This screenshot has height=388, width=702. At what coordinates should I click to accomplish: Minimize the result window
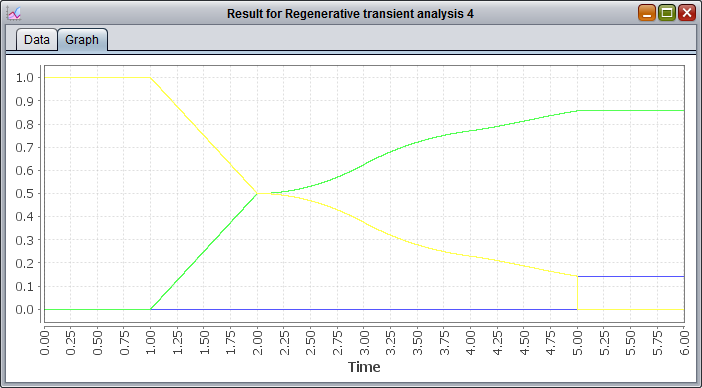646,13
